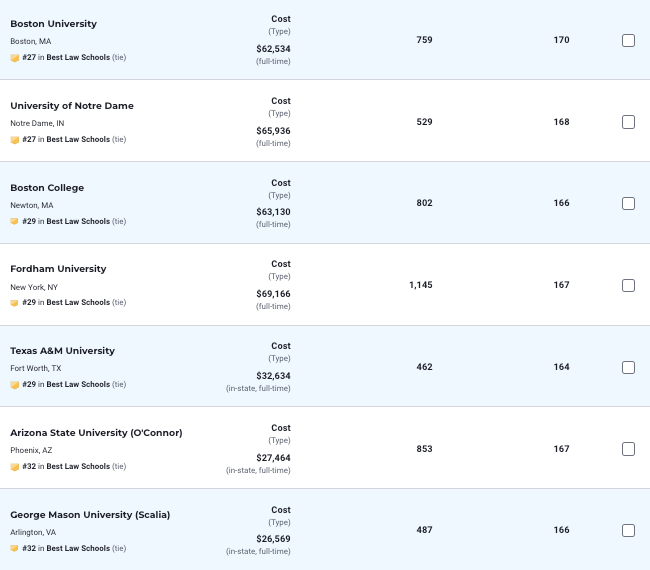Mark the Texas A&M University checkbox
Viewport: 650px width, 570px height.
(x=628, y=367)
